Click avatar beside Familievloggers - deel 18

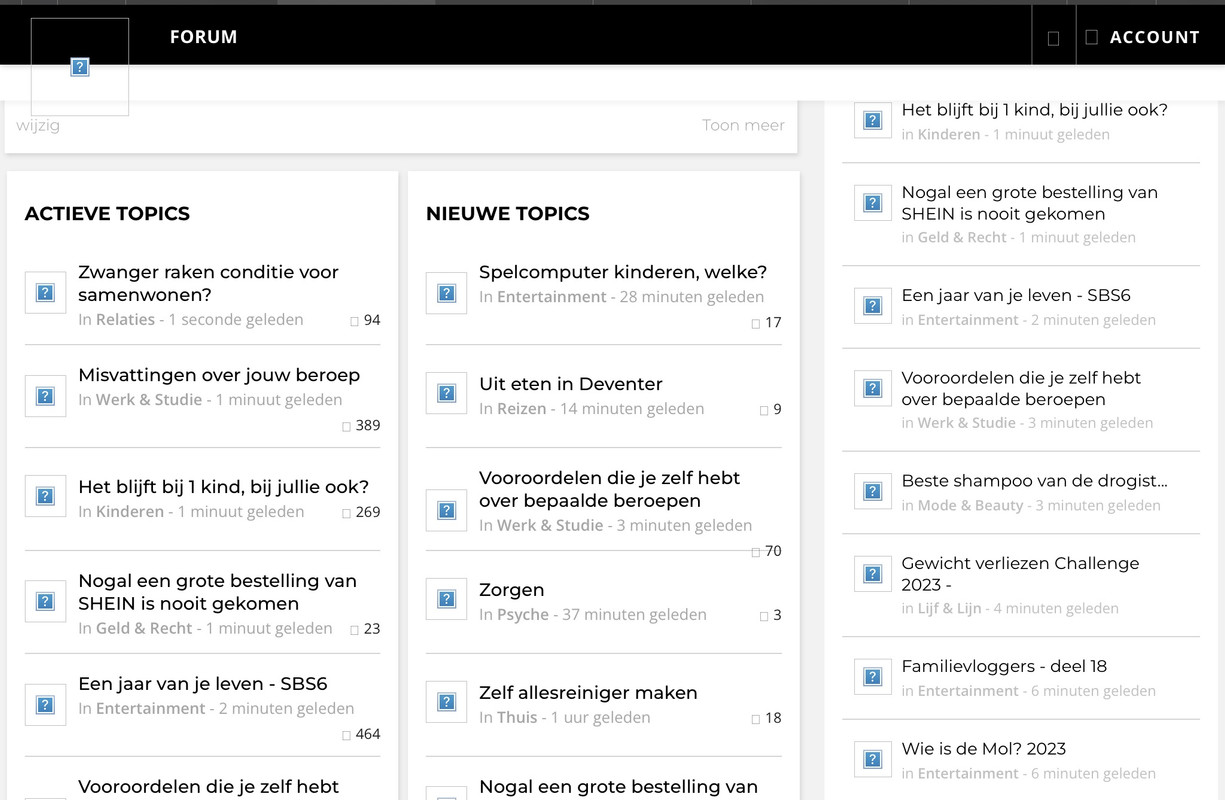pos(873,676)
